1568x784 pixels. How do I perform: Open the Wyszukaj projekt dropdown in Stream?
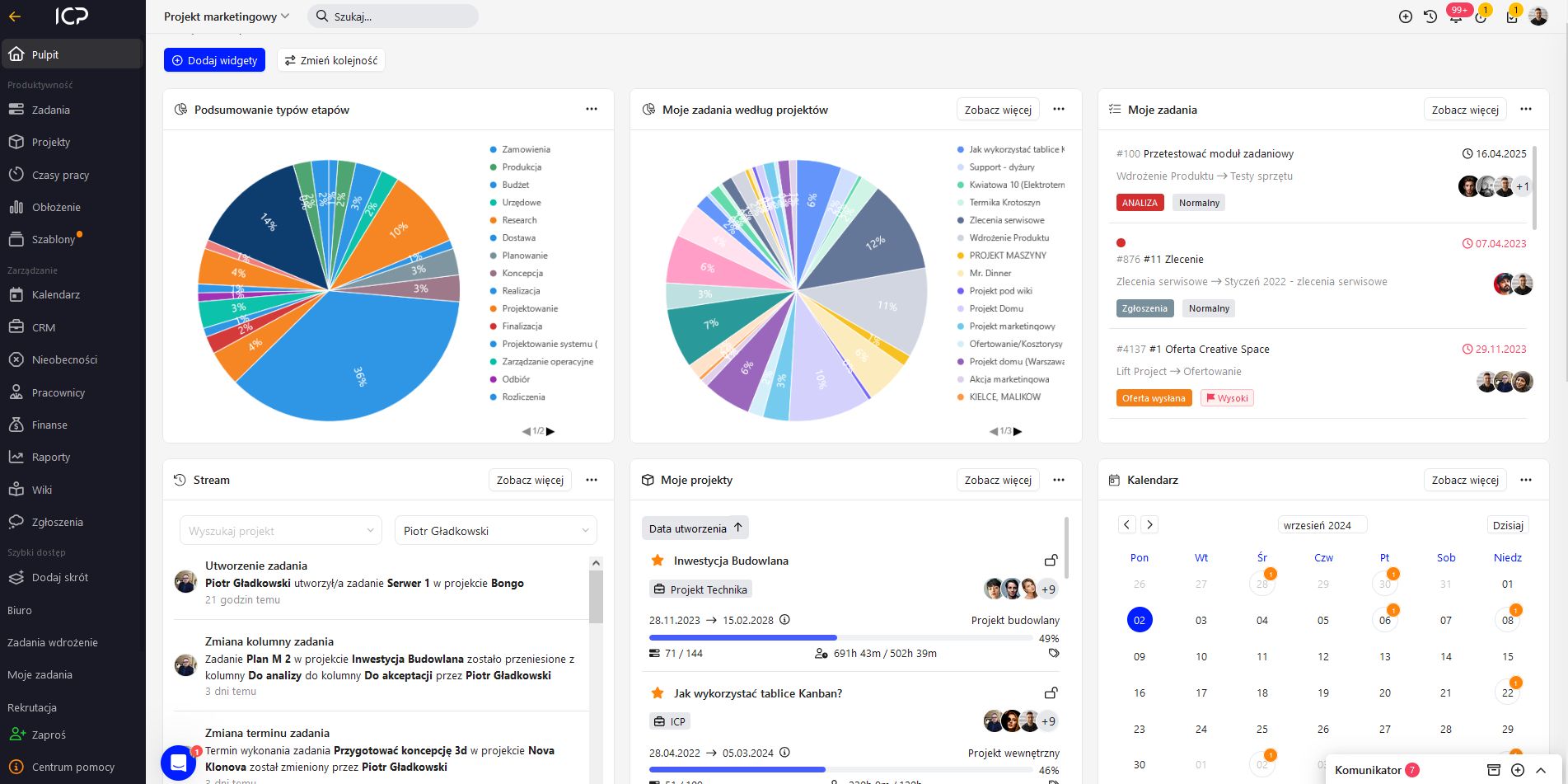[281, 531]
